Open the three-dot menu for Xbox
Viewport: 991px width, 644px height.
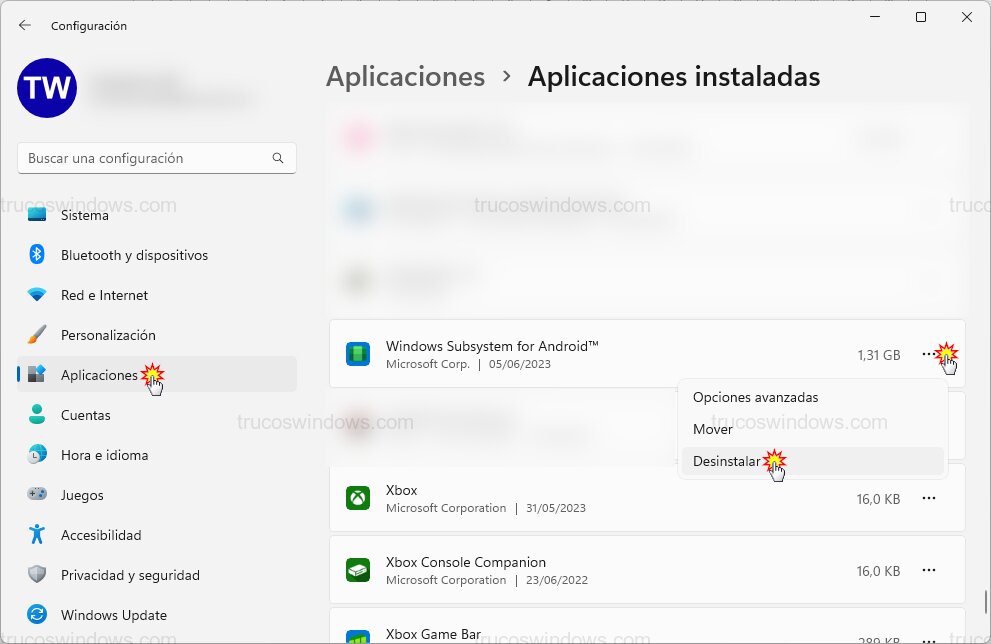point(928,498)
